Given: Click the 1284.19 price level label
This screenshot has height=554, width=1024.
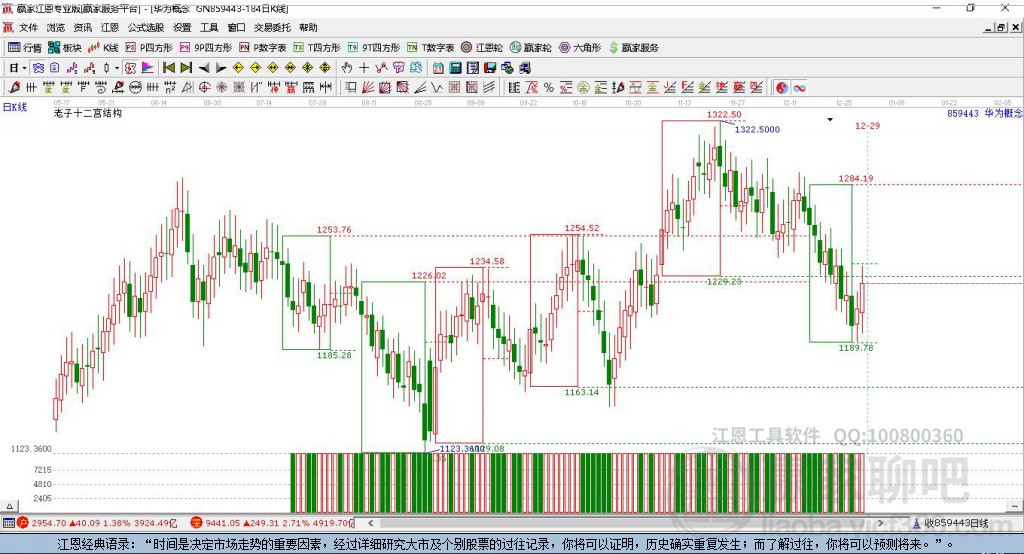Looking at the screenshot, I should [x=856, y=178].
